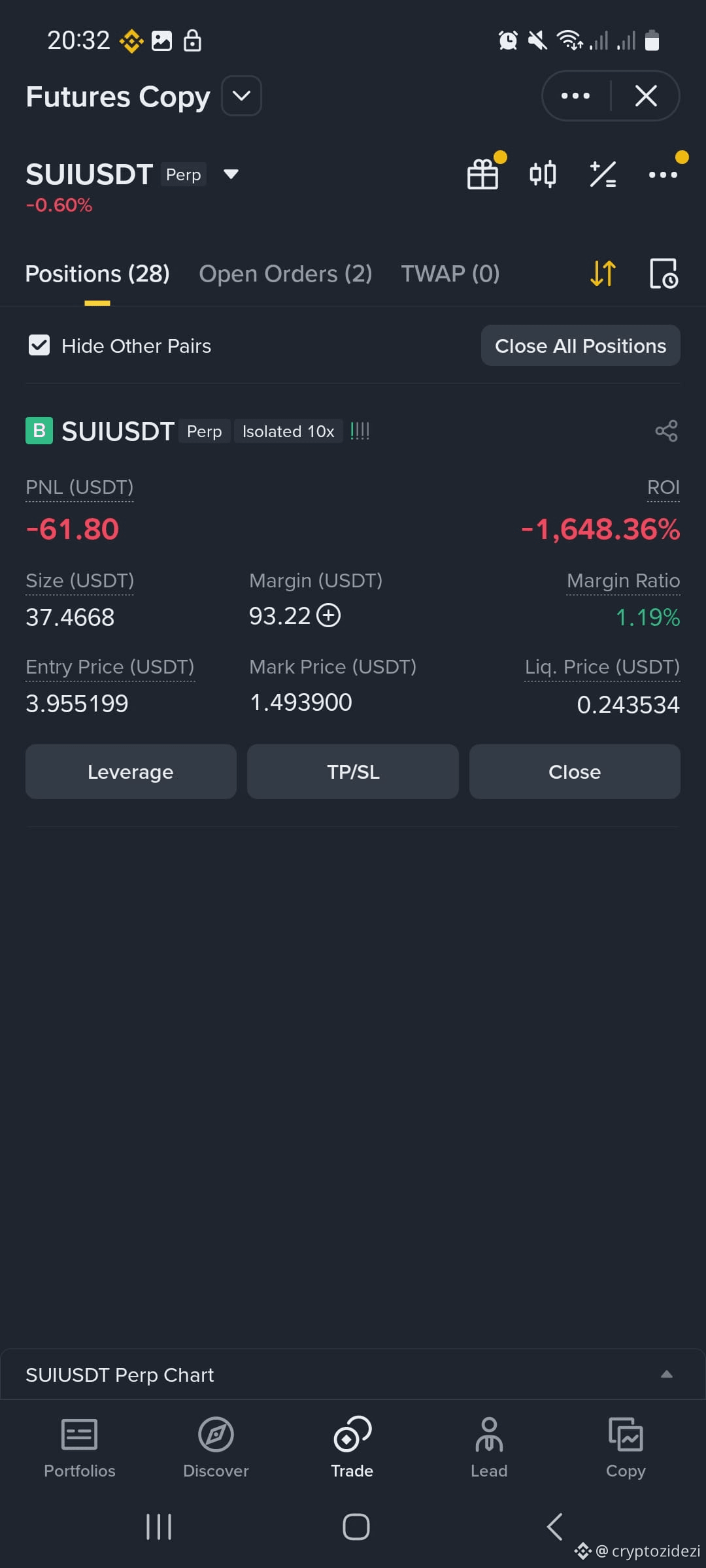
Task: Tap the yellow sort arrows icon
Action: pos(603,273)
